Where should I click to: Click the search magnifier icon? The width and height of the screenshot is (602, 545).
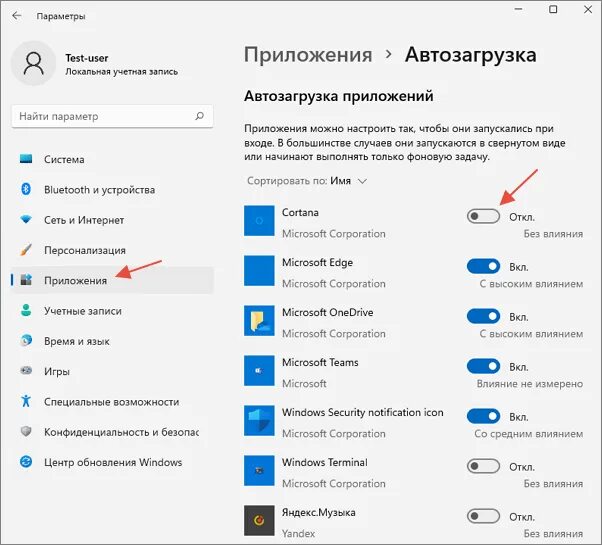tap(199, 116)
